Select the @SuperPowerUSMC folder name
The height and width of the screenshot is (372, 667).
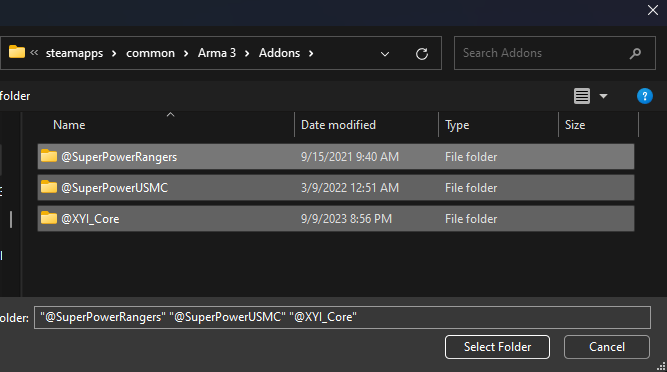click(x=114, y=188)
